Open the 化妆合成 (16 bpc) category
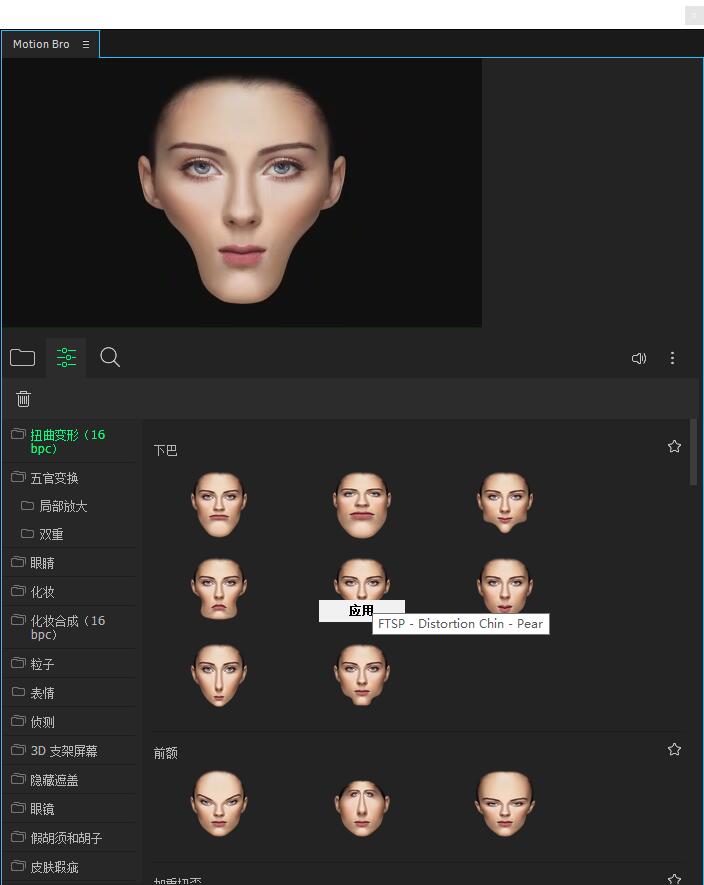 [68, 628]
